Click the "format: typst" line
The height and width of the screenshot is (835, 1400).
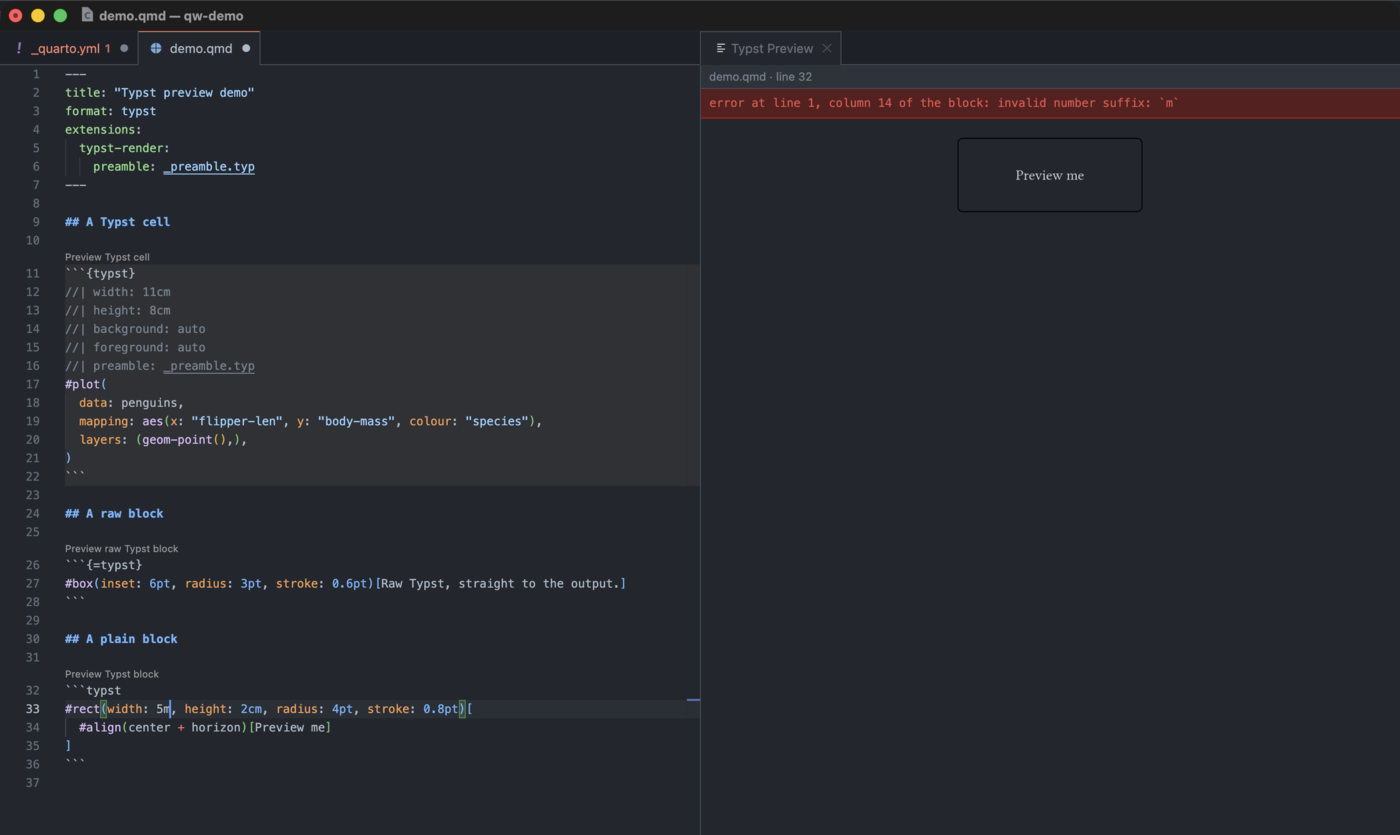(110, 111)
